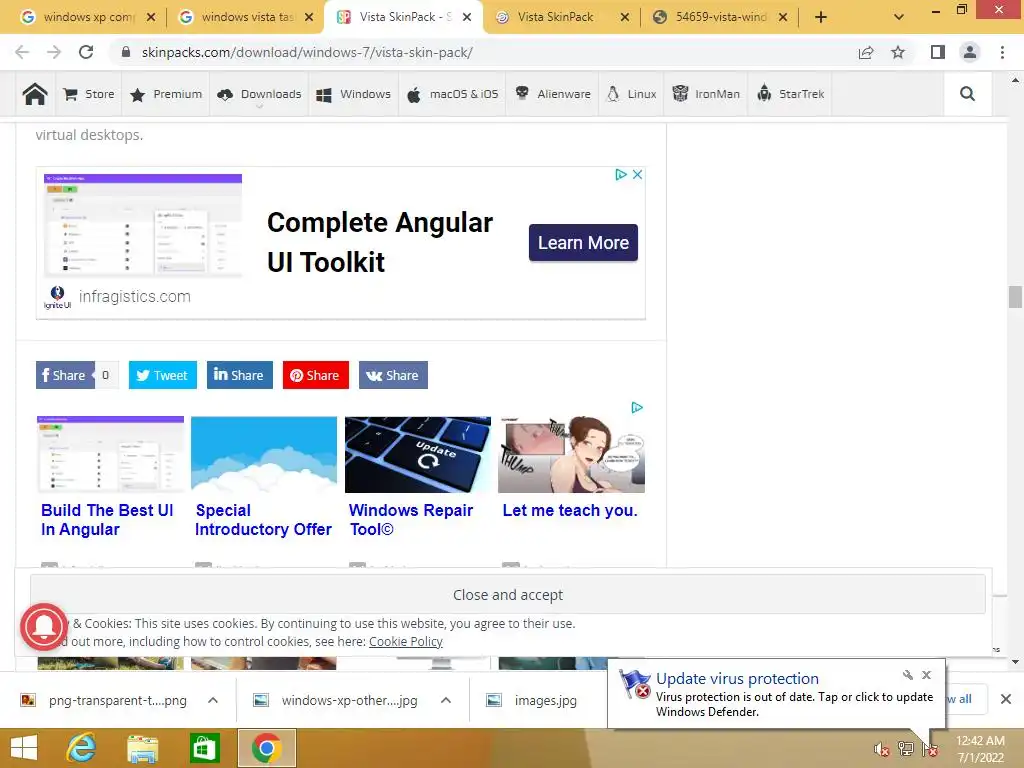Switch to the second Vista SkinPack tab

pyautogui.click(x=555, y=17)
